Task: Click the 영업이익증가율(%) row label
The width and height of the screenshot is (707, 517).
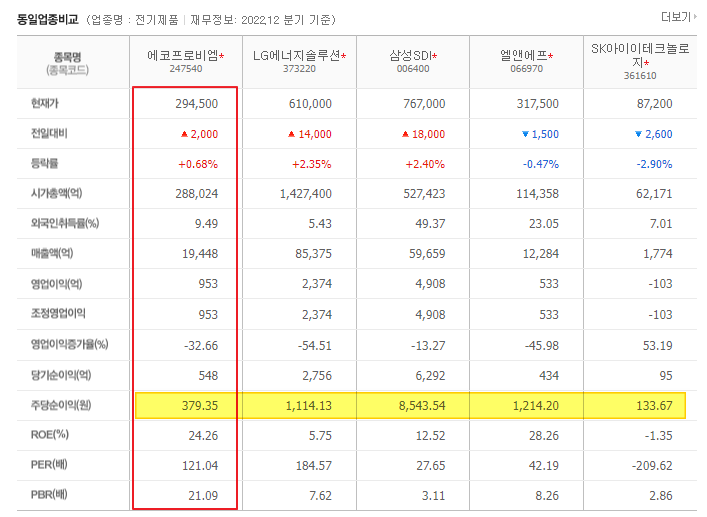Action: (x=69, y=345)
